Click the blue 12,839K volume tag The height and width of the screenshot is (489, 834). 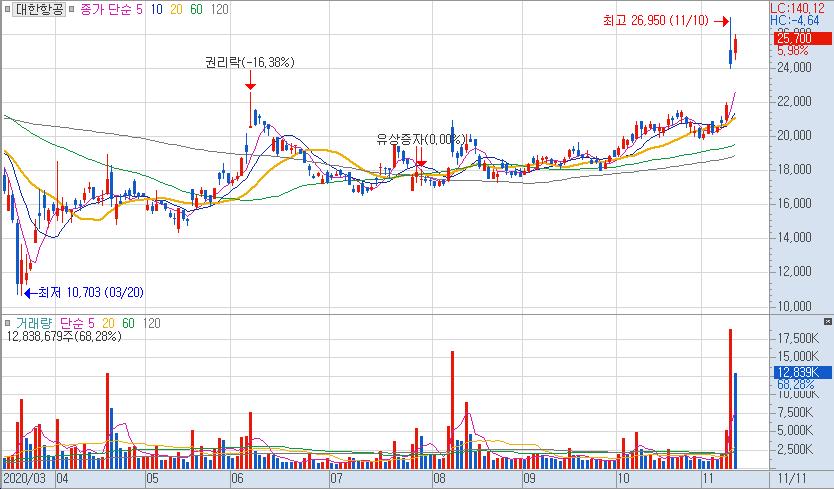coord(802,372)
